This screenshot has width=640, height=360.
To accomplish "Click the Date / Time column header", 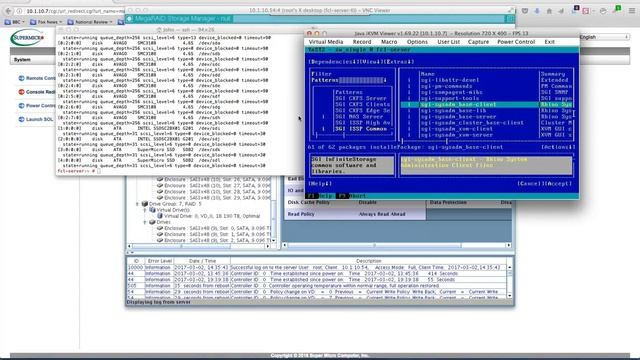I will (202, 261).
